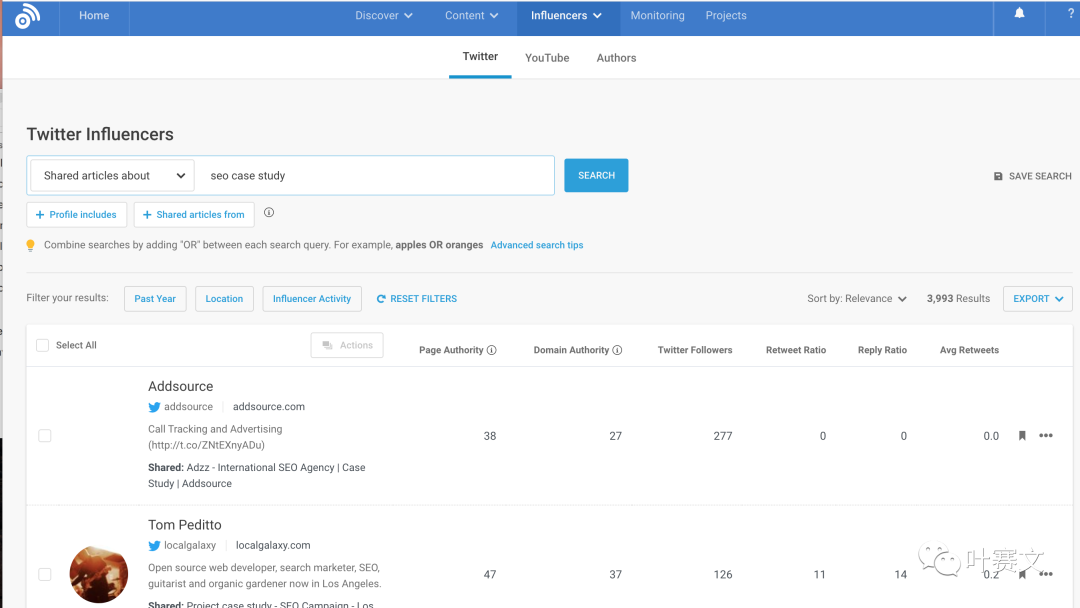Open the localgalaxy.com website link
The image size is (1080, 608).
[x=273, y=545]
